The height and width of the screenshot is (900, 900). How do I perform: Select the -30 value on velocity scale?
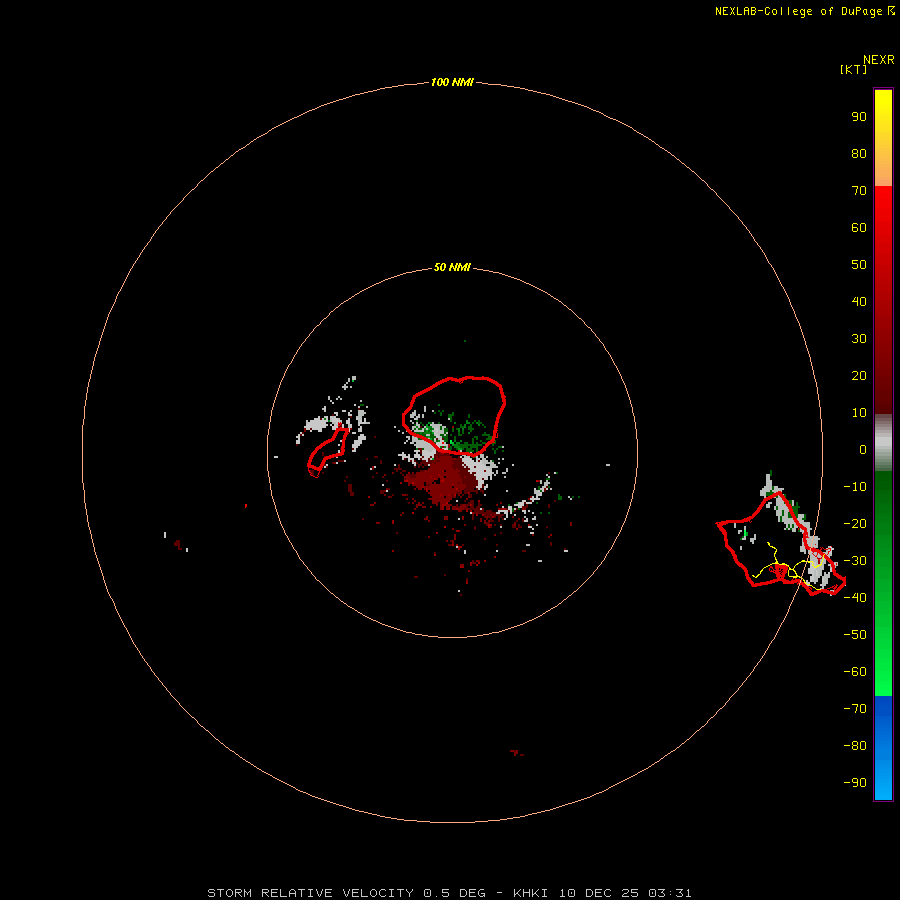point(855,561)
